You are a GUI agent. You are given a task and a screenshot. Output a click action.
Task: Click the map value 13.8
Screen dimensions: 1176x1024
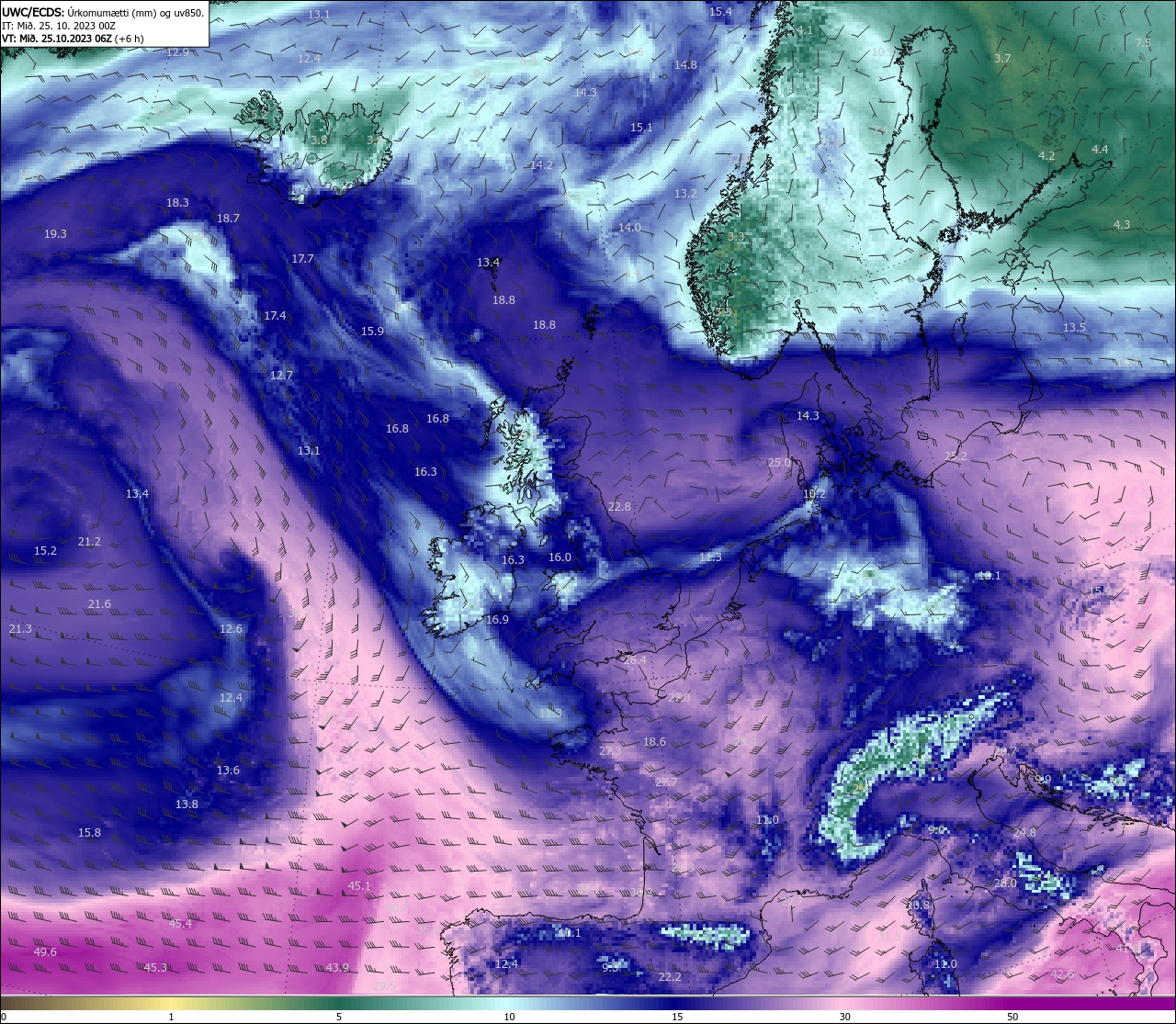[187, 805]
